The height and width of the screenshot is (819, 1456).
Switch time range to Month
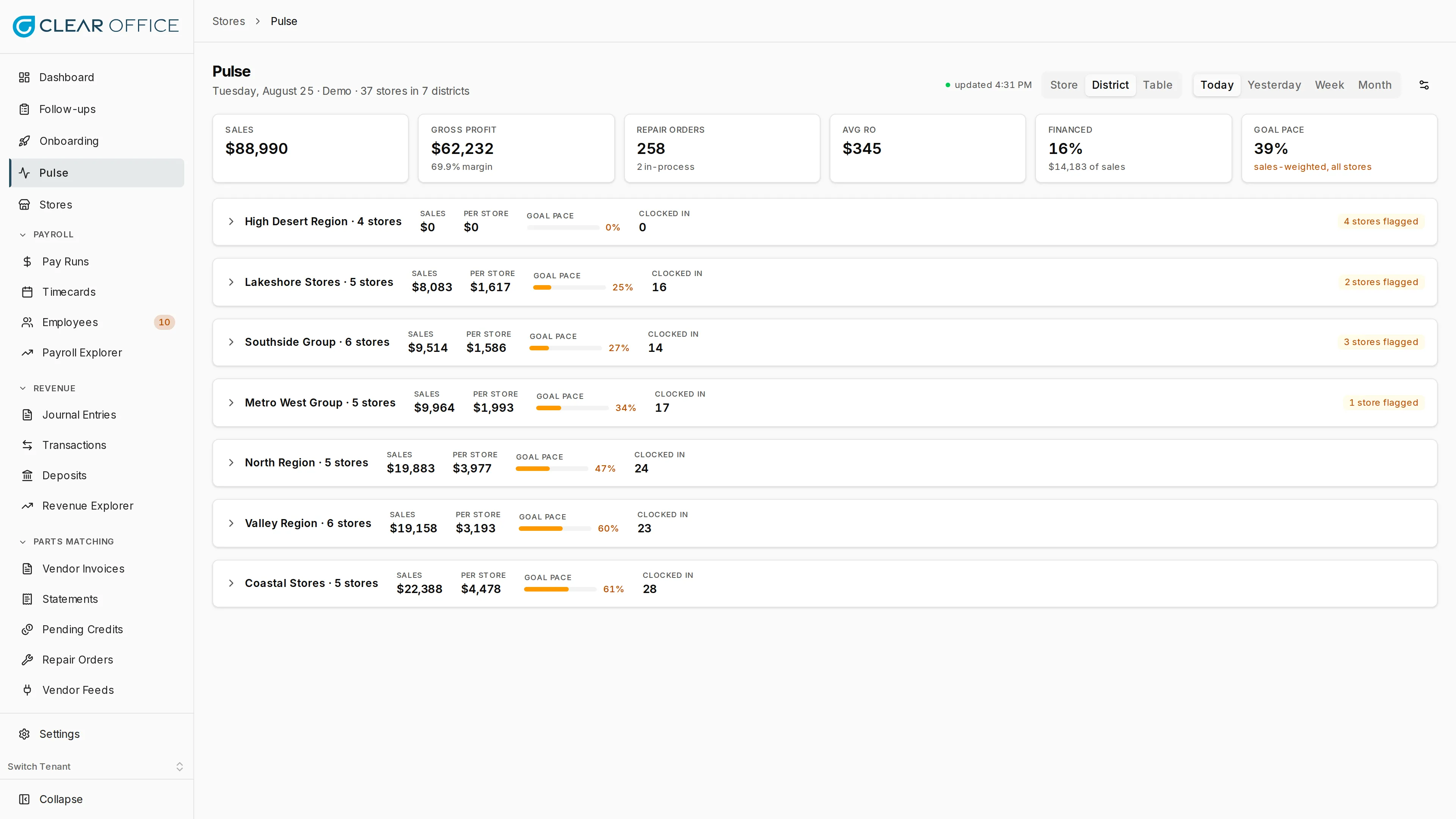pyautogui.click(x=1374, y=85)
